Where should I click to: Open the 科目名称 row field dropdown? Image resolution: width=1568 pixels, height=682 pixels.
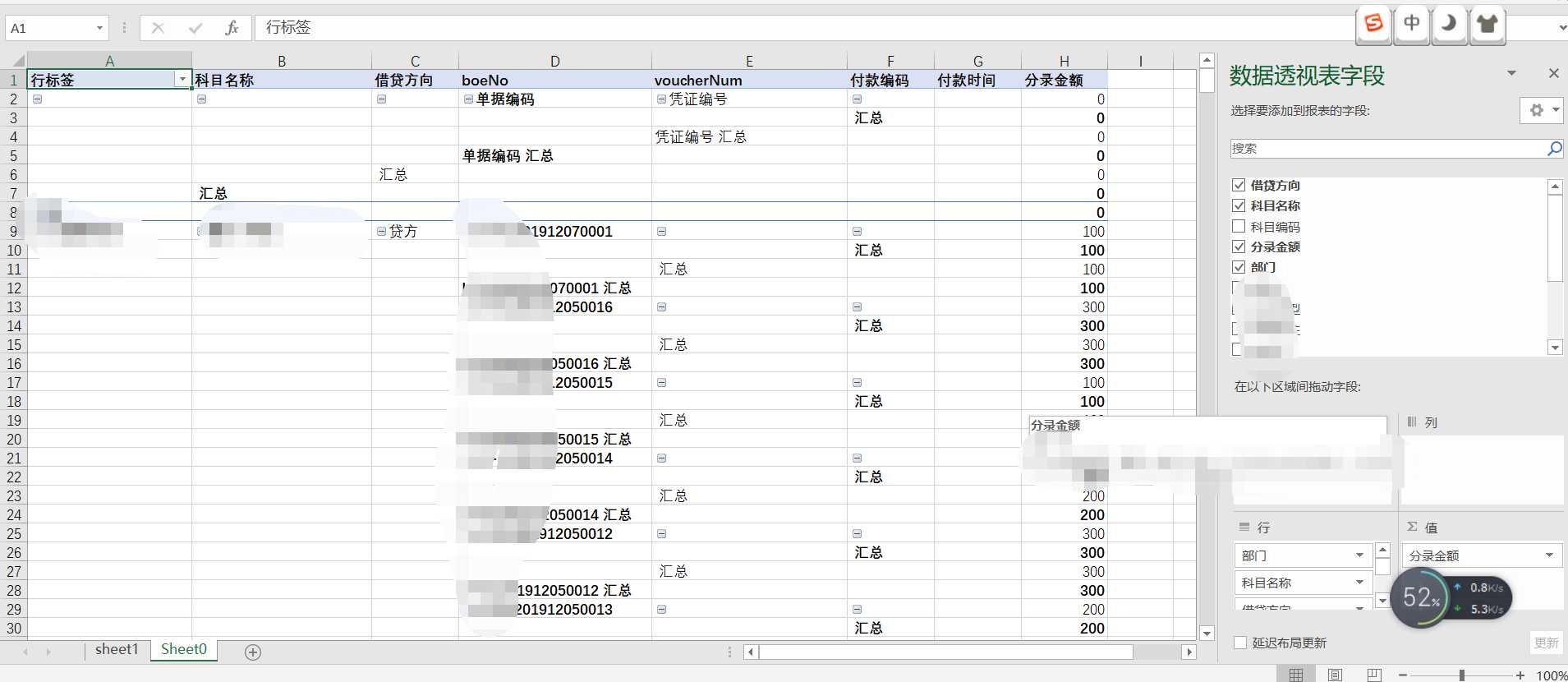click(x=1359, y=583)
